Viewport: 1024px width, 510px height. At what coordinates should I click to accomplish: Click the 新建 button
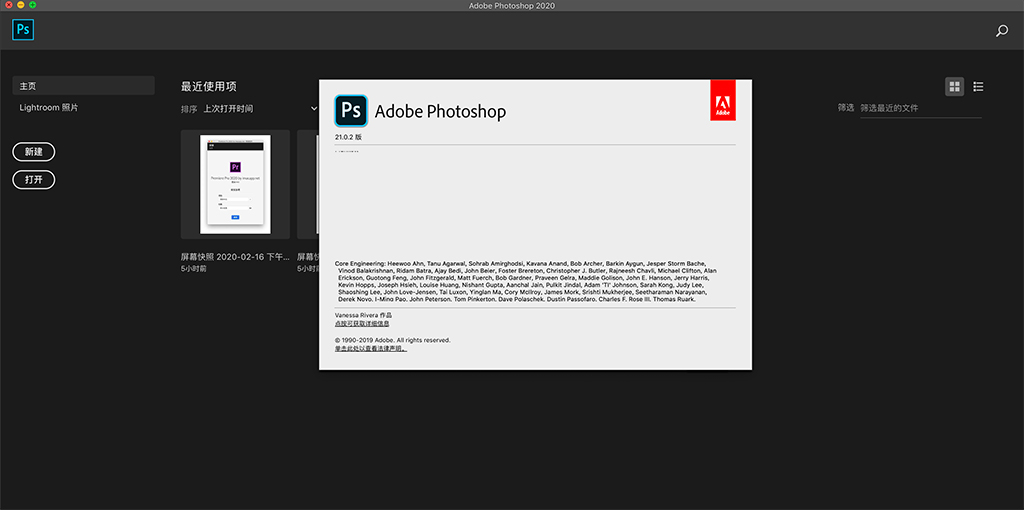coord(34,151)
